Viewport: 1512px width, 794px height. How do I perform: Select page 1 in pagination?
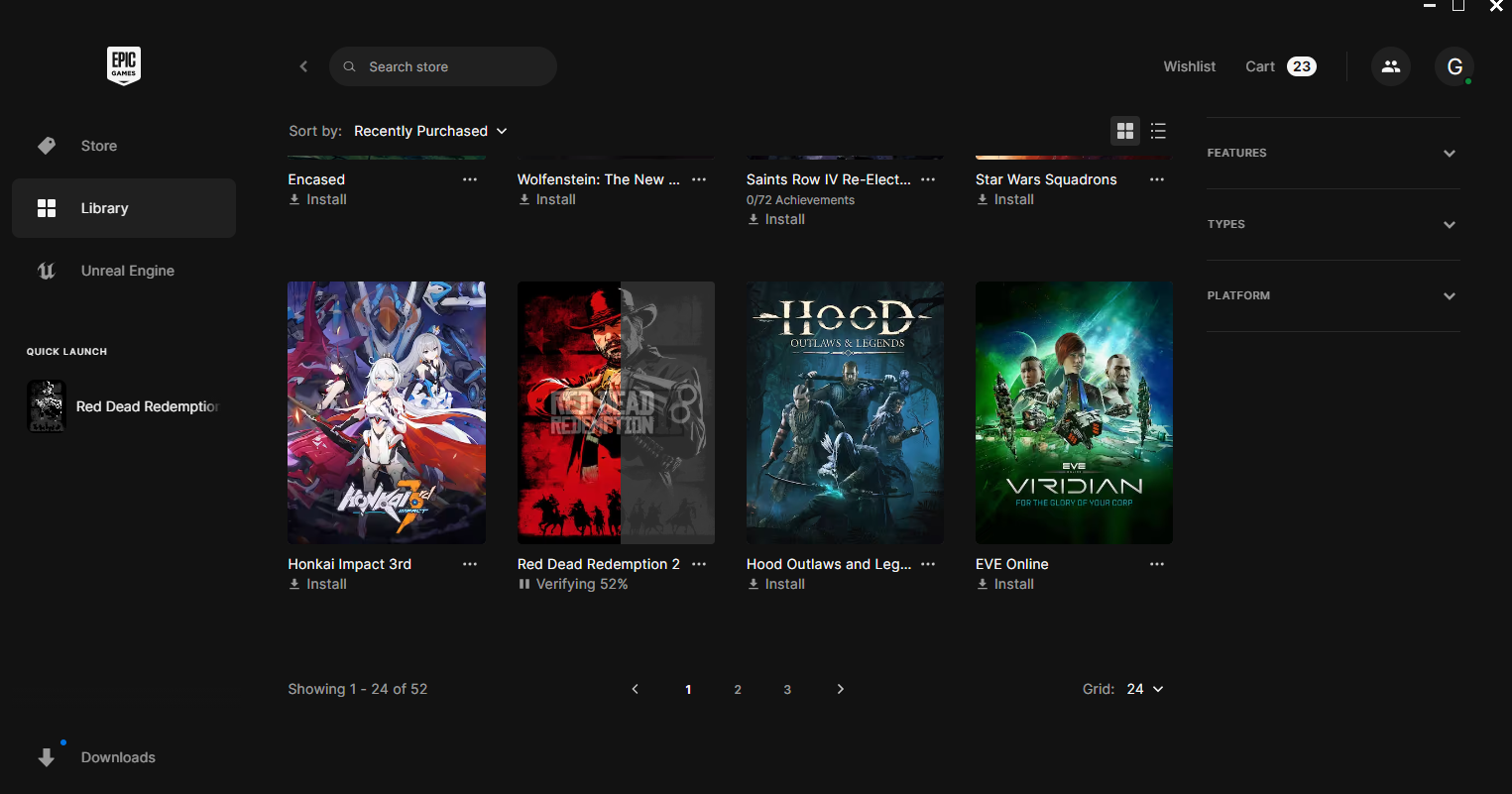688,689
